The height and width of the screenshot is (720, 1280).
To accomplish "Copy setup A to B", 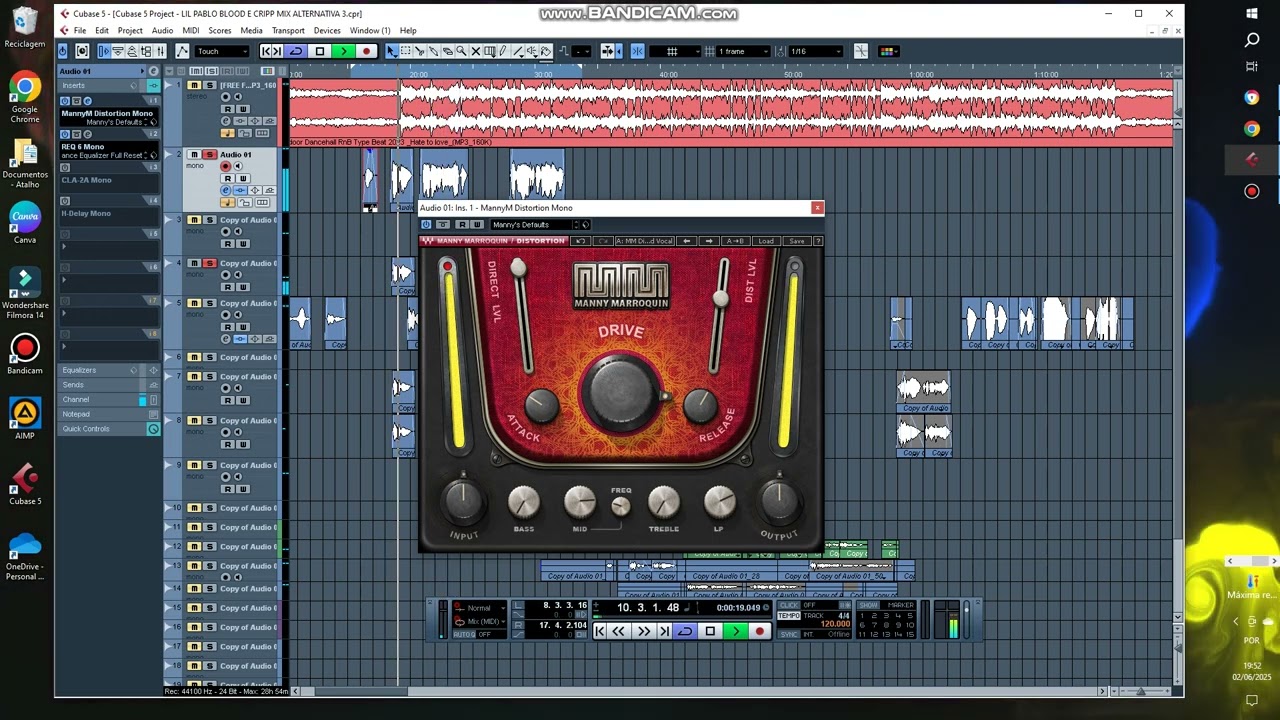I will [x=735, y=241].
